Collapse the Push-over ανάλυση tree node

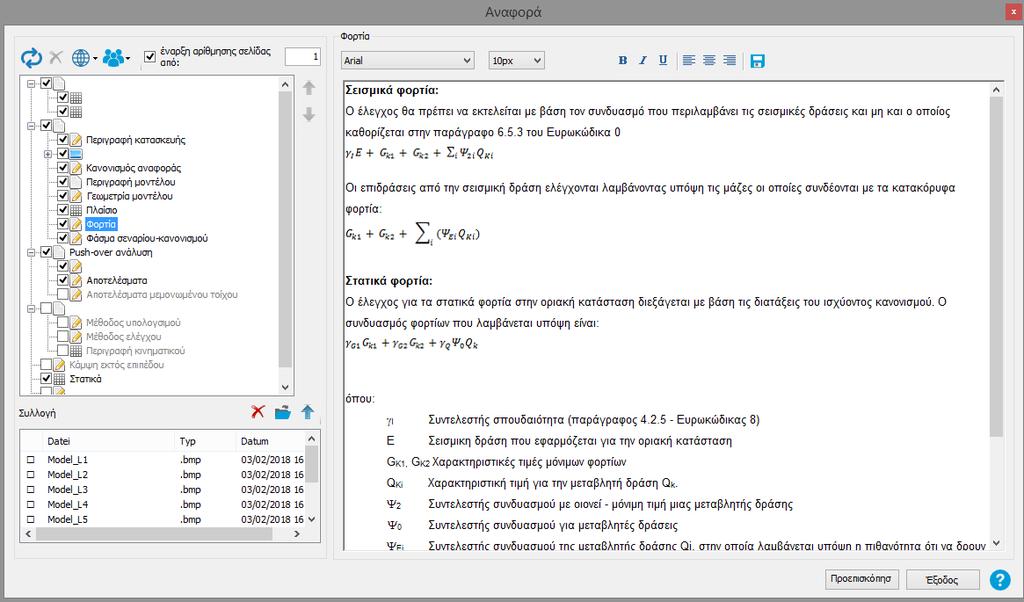[x=31, y=252]
